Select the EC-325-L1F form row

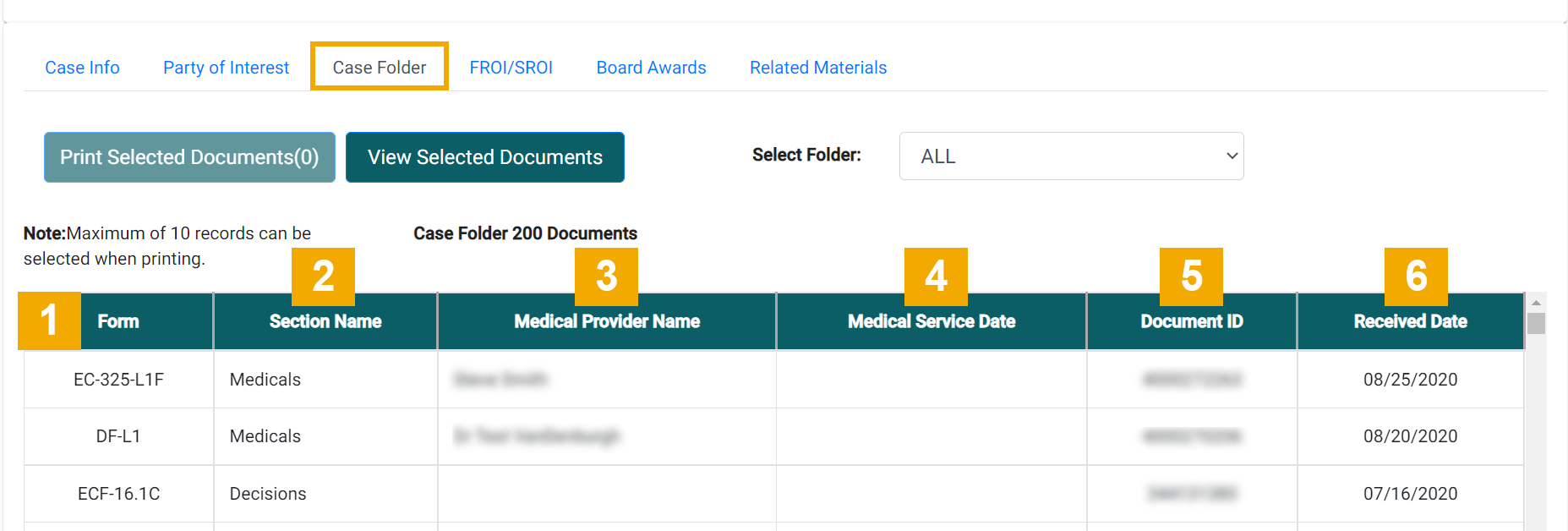coord(118,380)
